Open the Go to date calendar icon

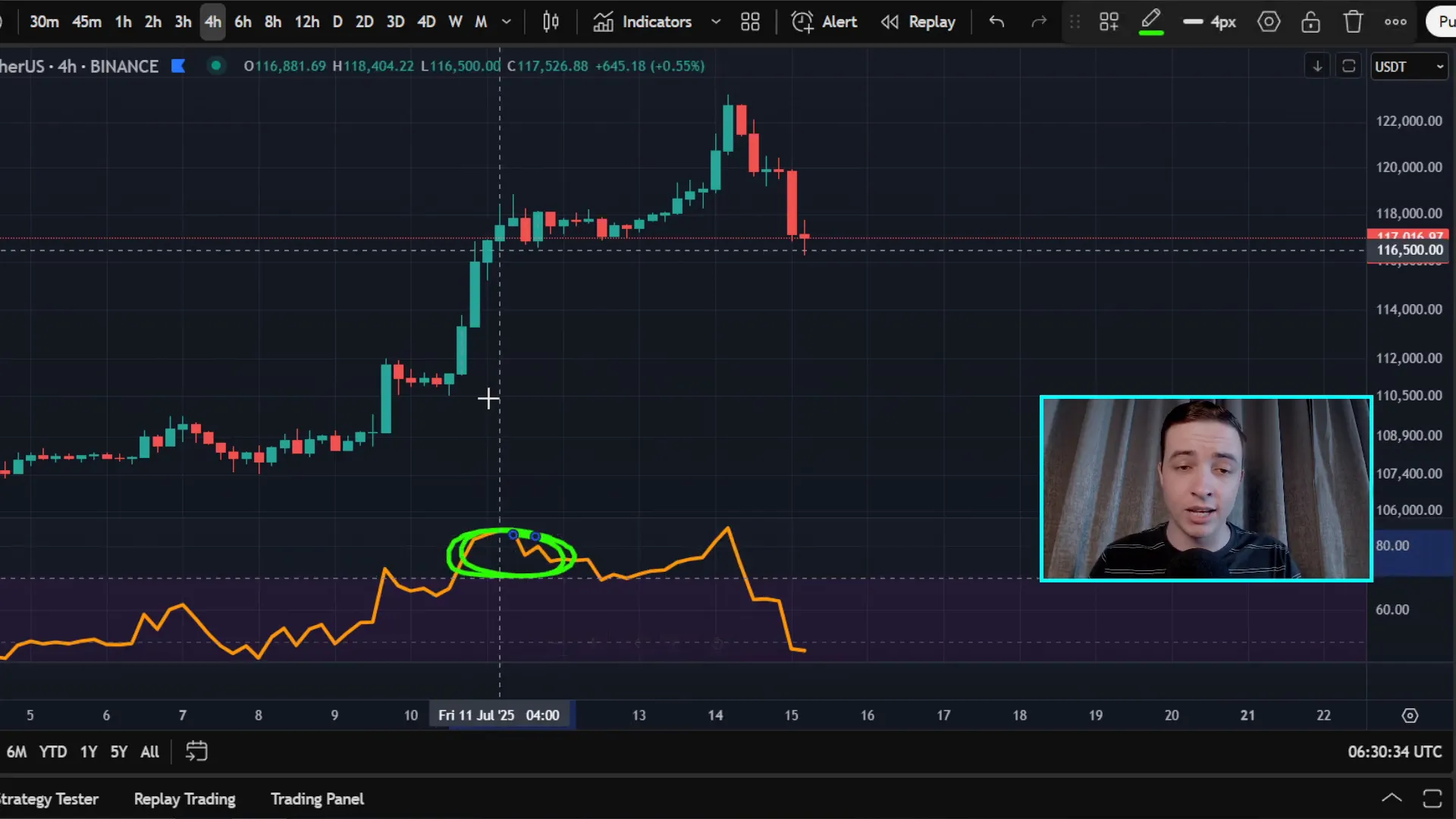pyautogui.click(x=196, y=752)
